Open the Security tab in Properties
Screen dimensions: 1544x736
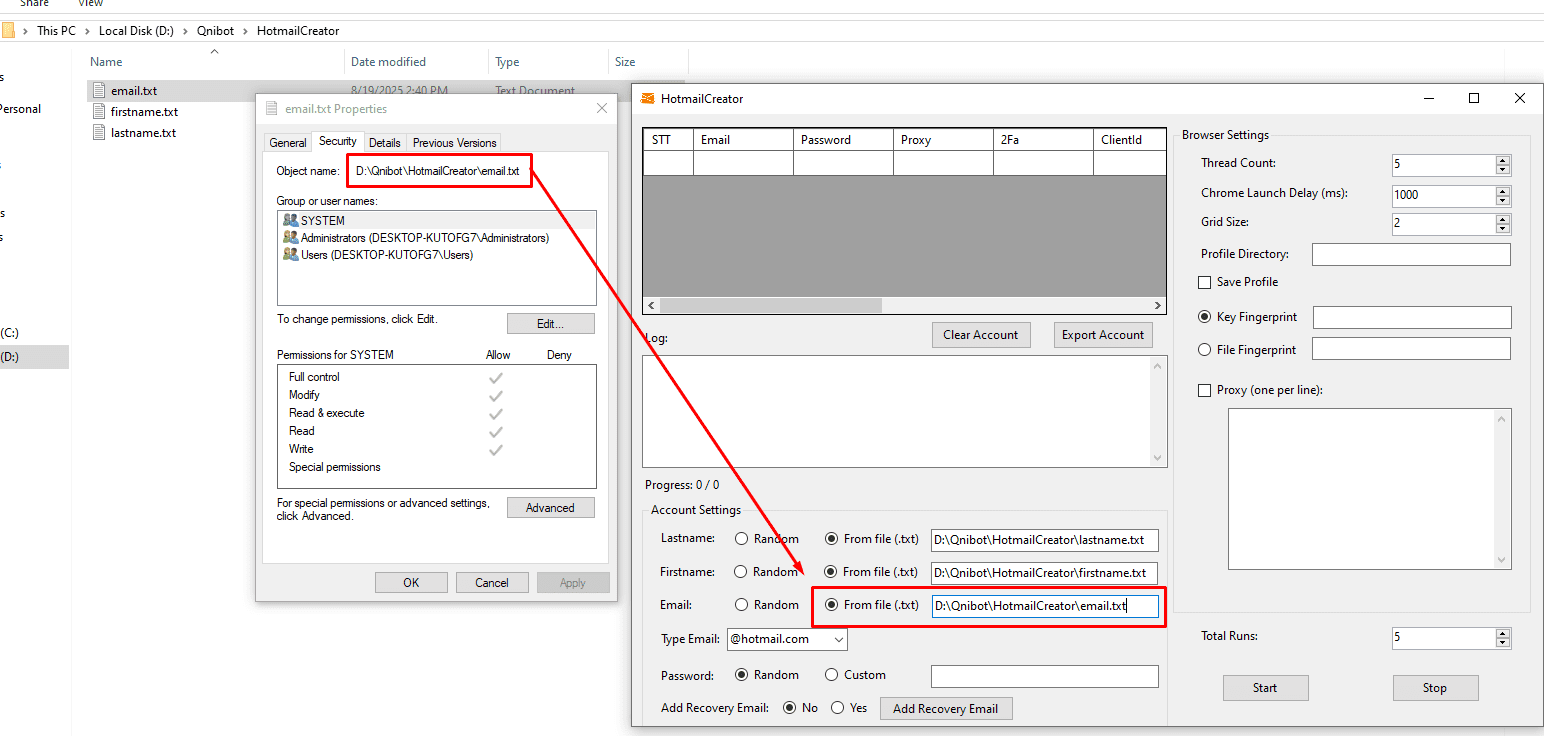point(338,142)
